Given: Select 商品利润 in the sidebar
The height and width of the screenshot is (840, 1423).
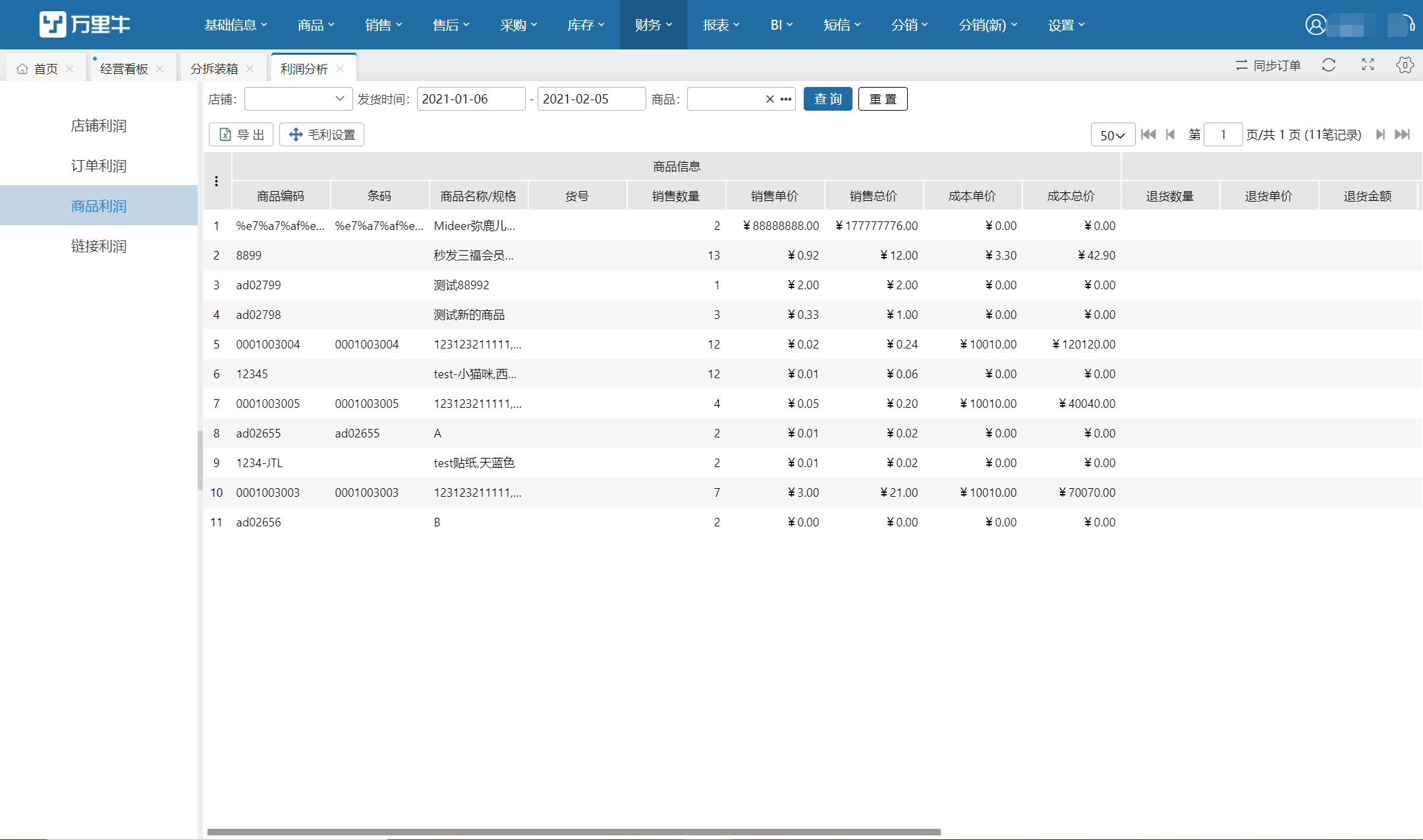Looking at the screenshot, I should [99, 206].
